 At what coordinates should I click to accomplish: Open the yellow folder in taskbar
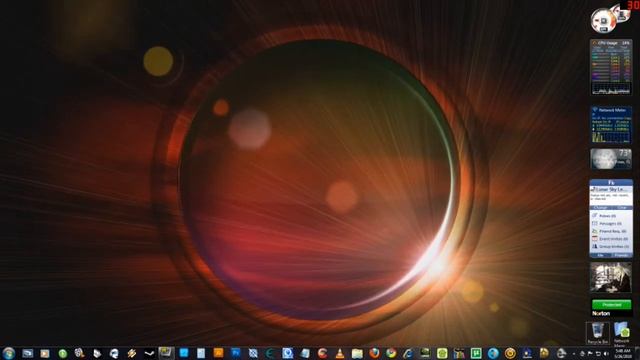(x=357, y=353)
